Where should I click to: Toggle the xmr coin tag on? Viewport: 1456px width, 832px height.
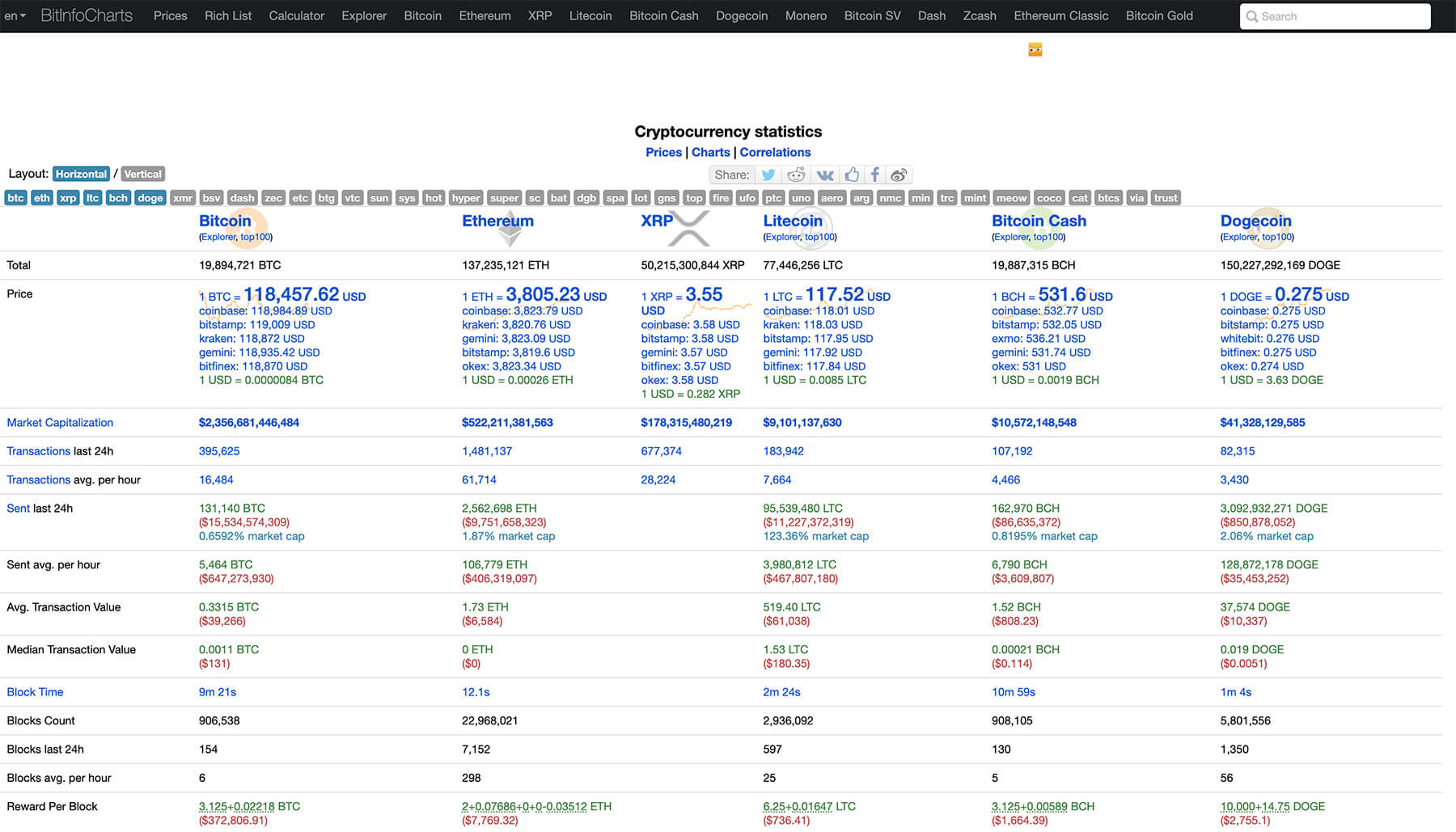pos(183,198)
